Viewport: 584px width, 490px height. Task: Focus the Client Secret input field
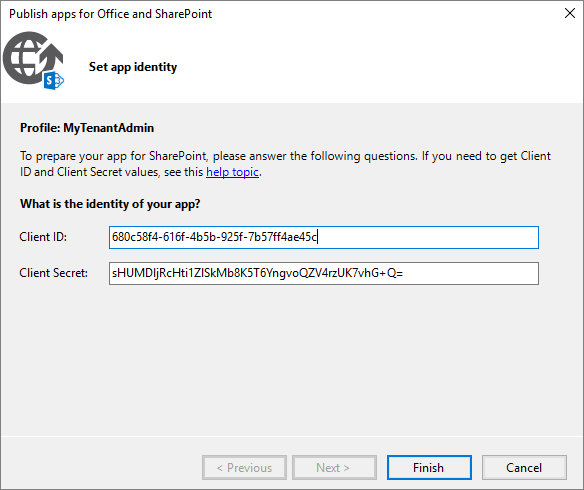point(324,273)
